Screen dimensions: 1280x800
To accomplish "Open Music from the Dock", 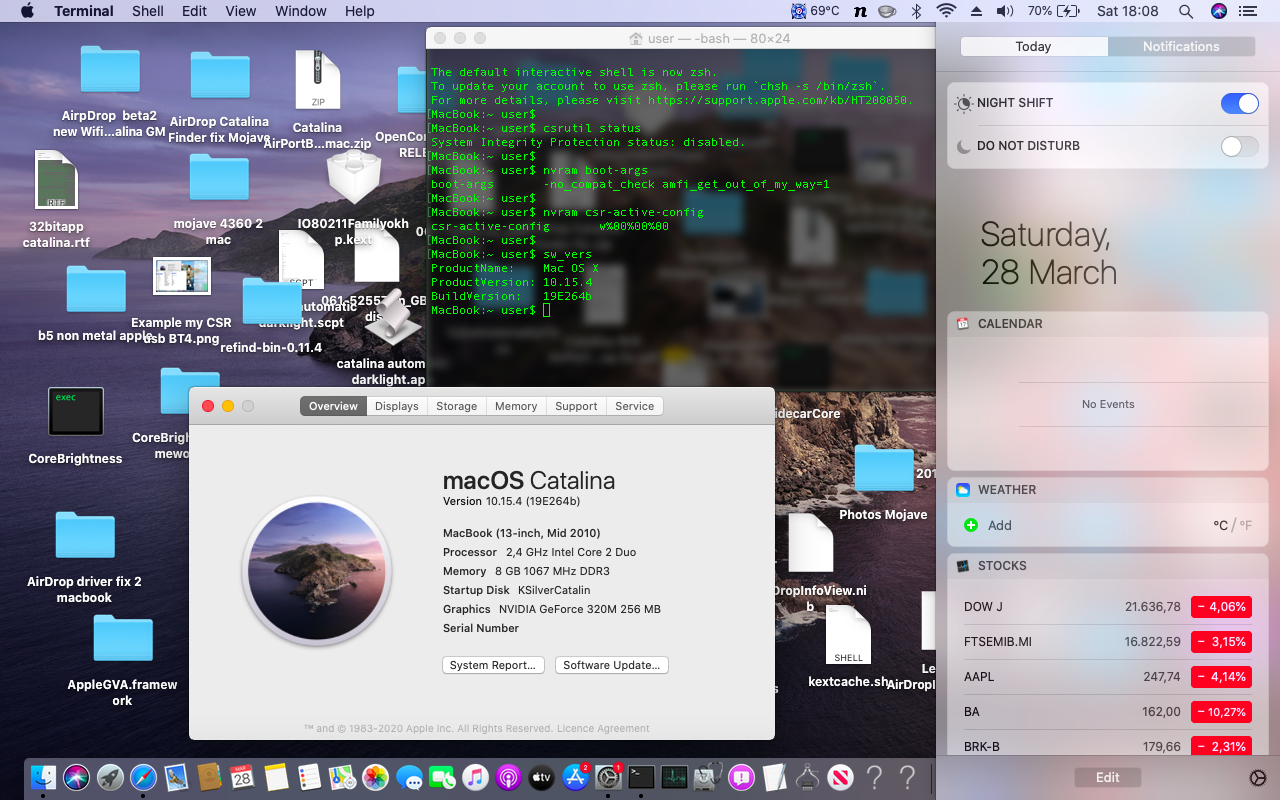I will pyautogui.click(x=475, y=777).
